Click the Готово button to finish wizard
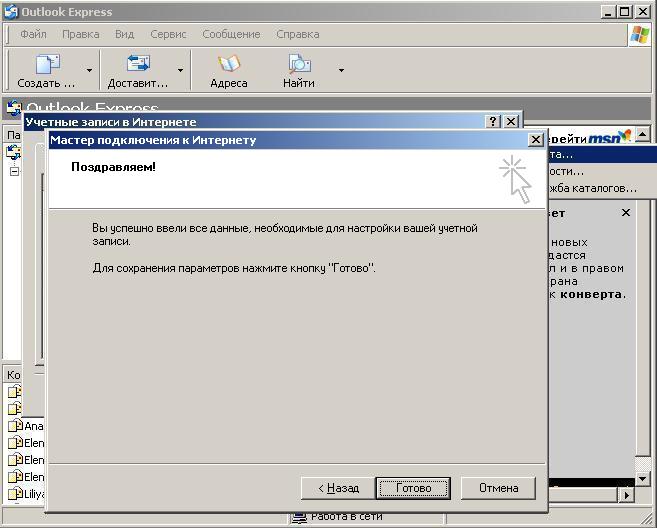Viewport: 657px width, 528px height. 413,488
